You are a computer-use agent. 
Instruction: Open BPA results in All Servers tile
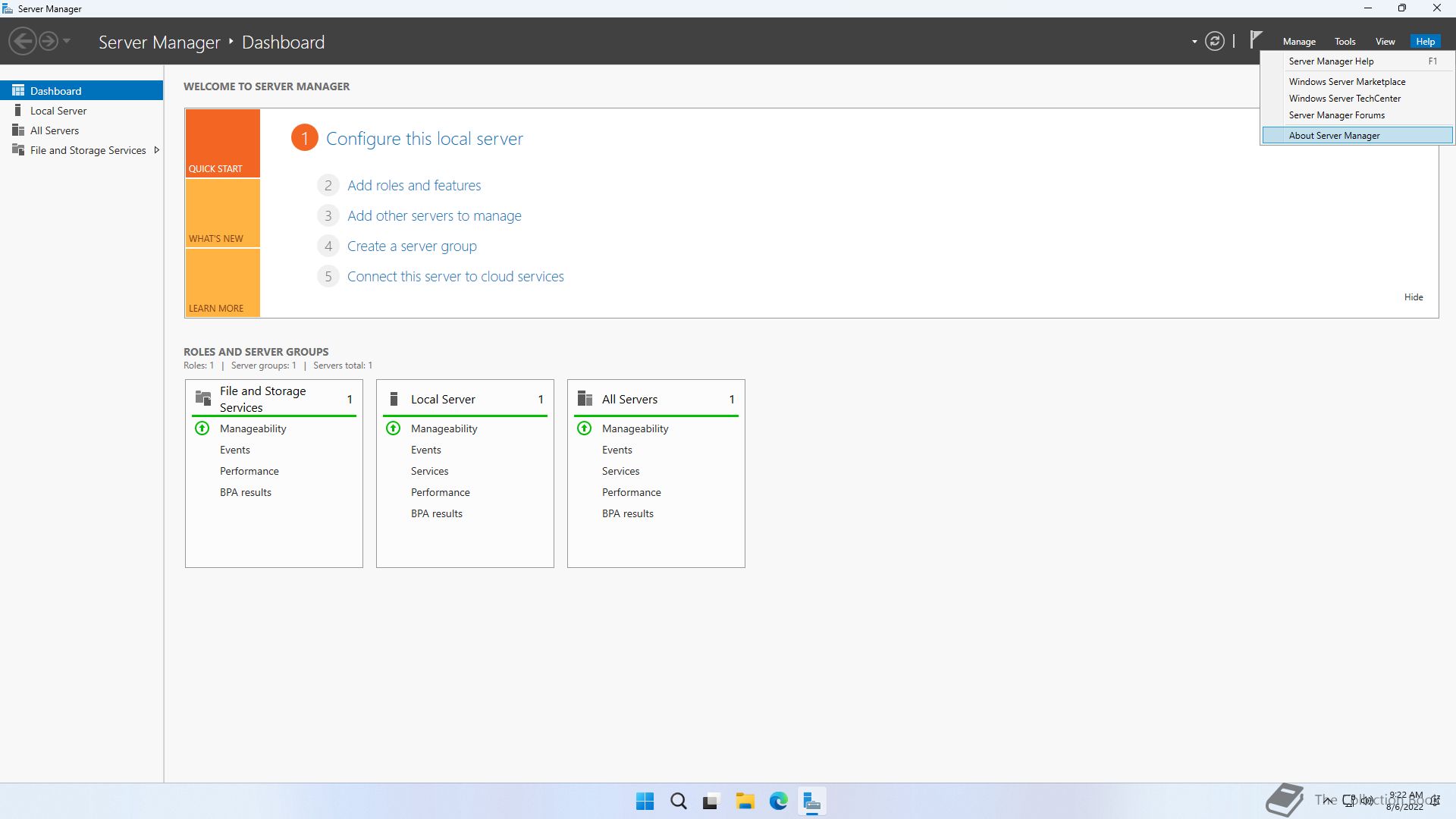[x=627, y=513]
